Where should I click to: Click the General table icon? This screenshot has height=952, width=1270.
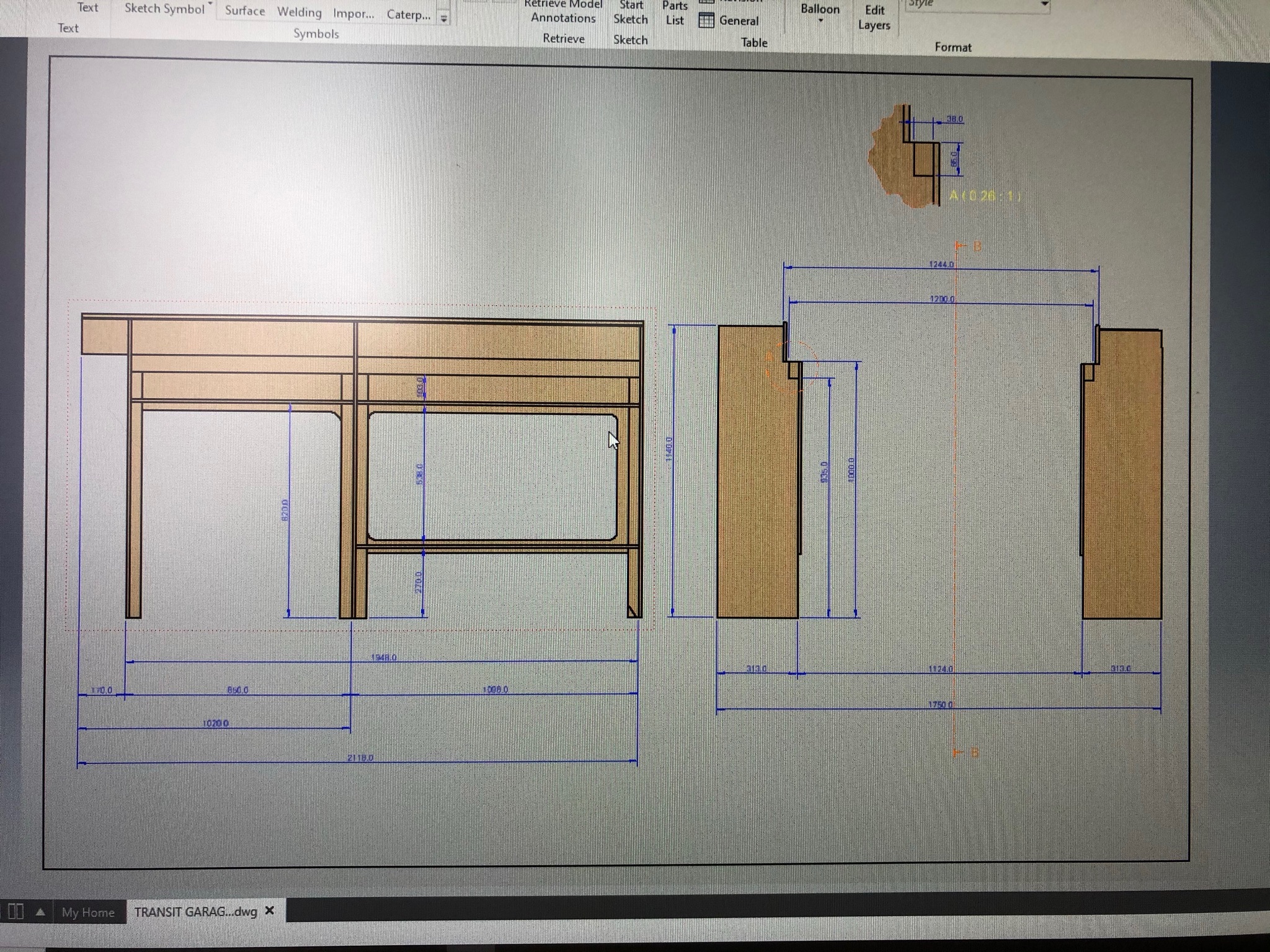pos(706,20)
